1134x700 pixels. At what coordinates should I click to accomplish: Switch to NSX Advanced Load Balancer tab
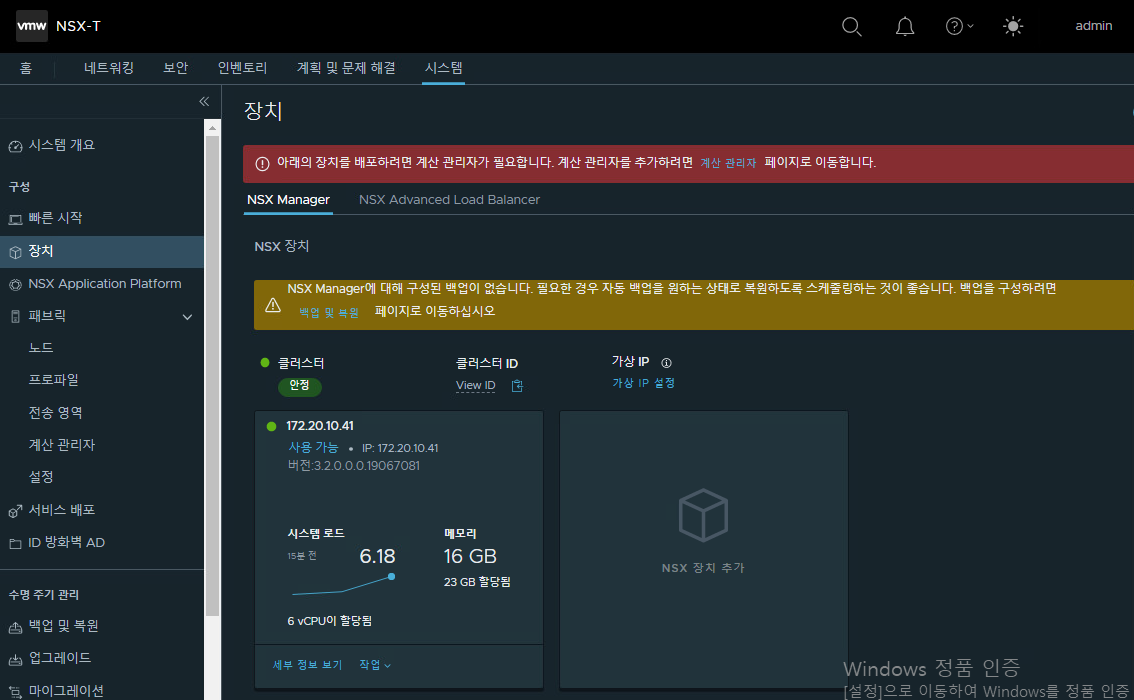click(449, 200)
